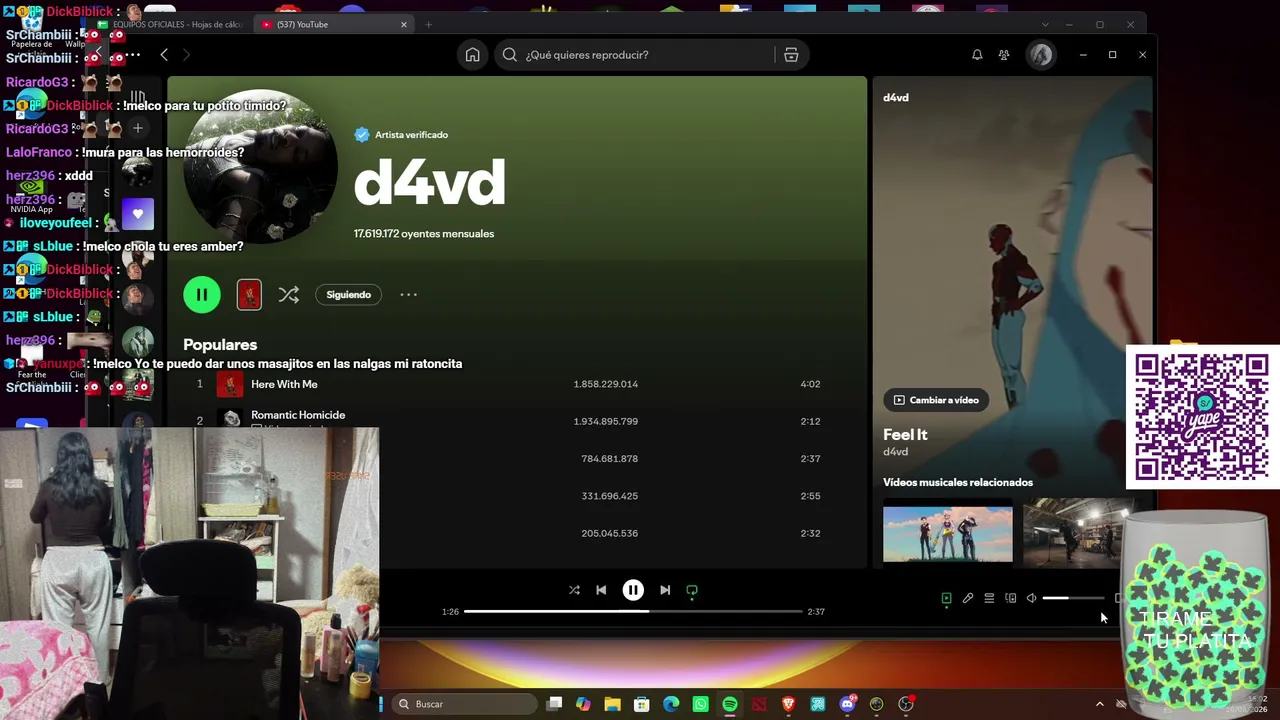Screen dimensions: 1280x720
Task: Open Task View on the taskbar
Action: coord(554,704)
